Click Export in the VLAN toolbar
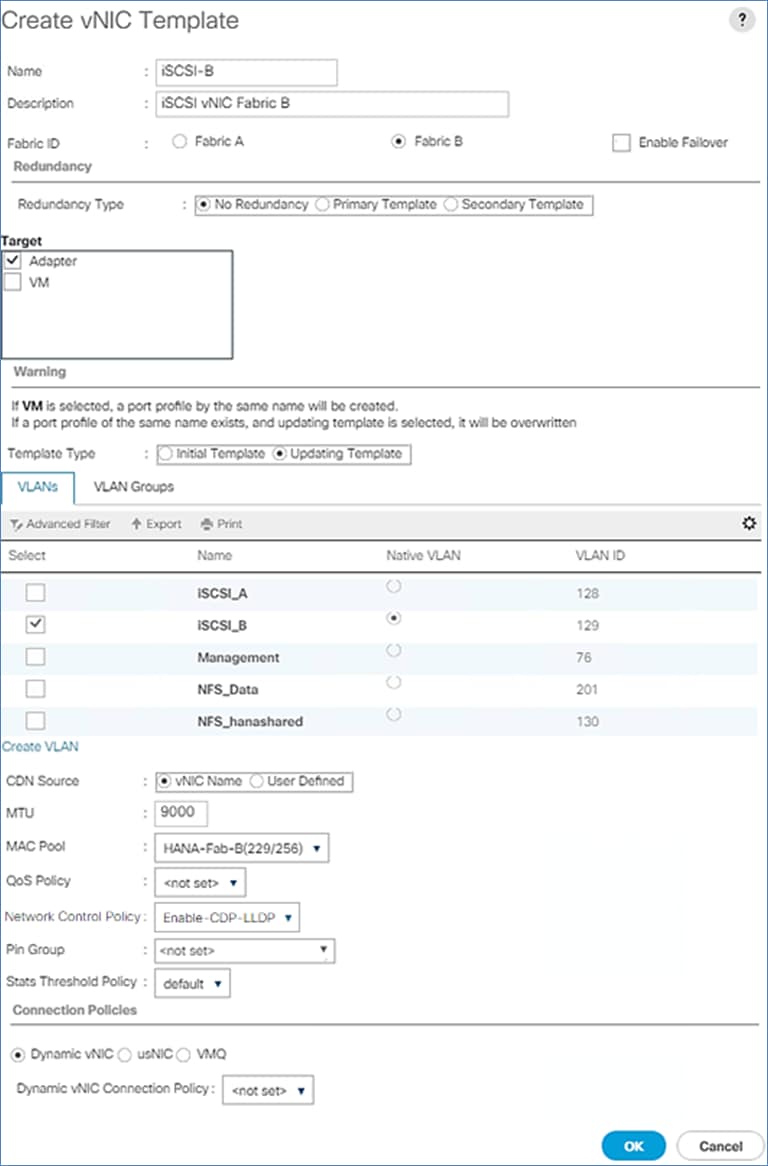Viewport: 768px width, 1166px height. (x=156, y=524)
